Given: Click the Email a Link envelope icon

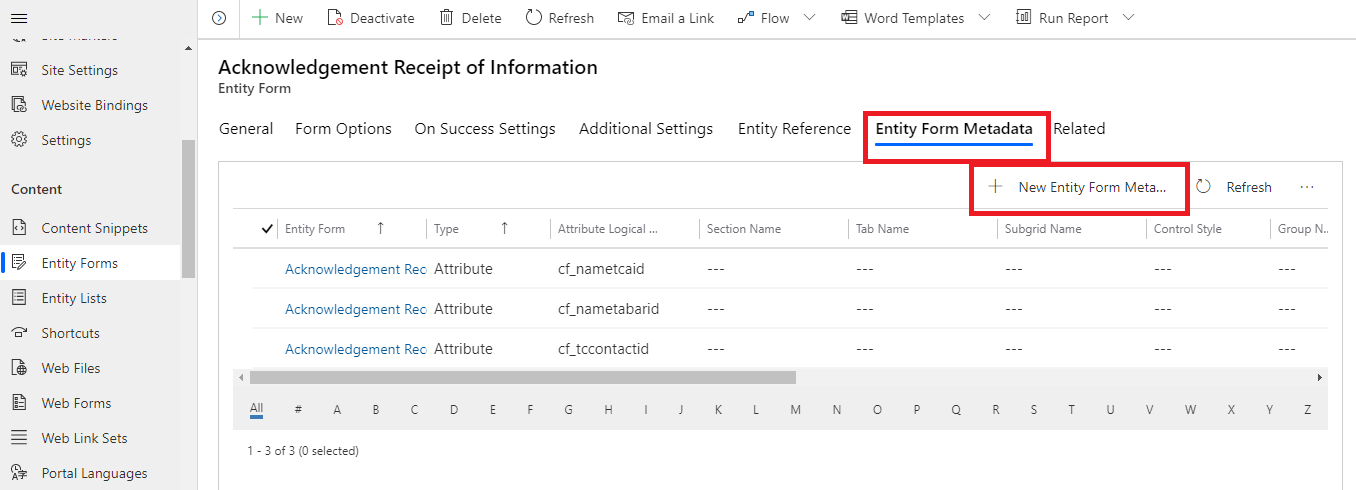Looking at the screenshot, I should [x=626, y=18].
